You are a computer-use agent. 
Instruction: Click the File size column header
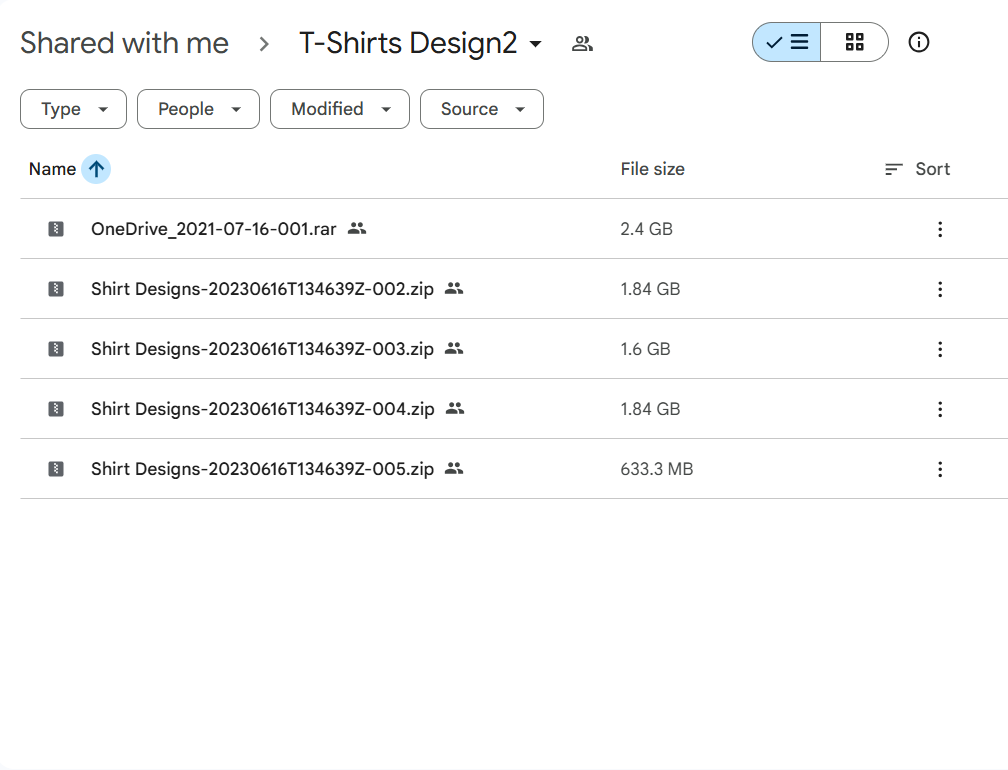[652, 169]
